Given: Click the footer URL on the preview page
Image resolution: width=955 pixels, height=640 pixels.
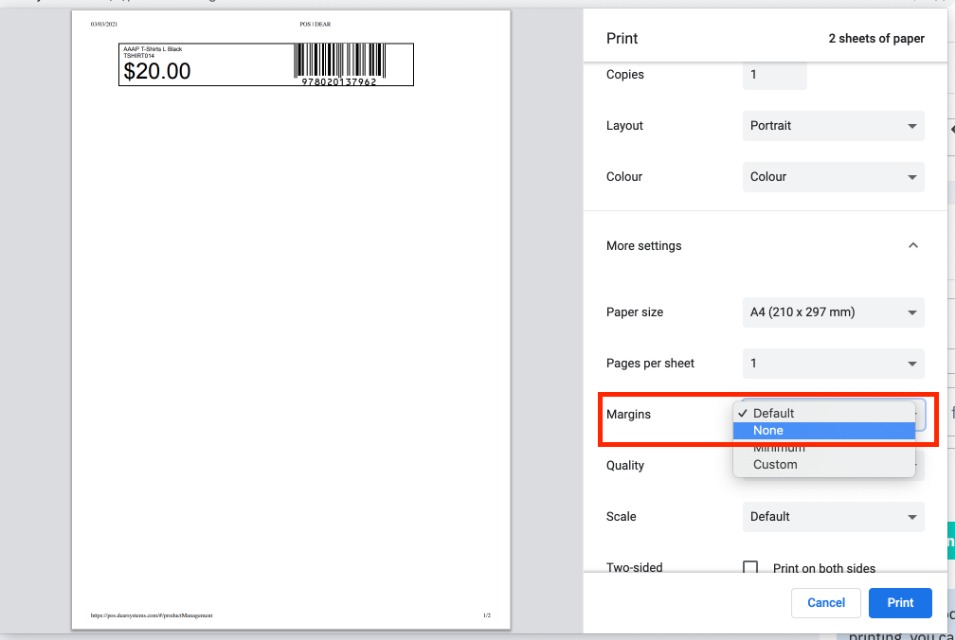Looking at the screenshot, I should click(x=151, y=615).
